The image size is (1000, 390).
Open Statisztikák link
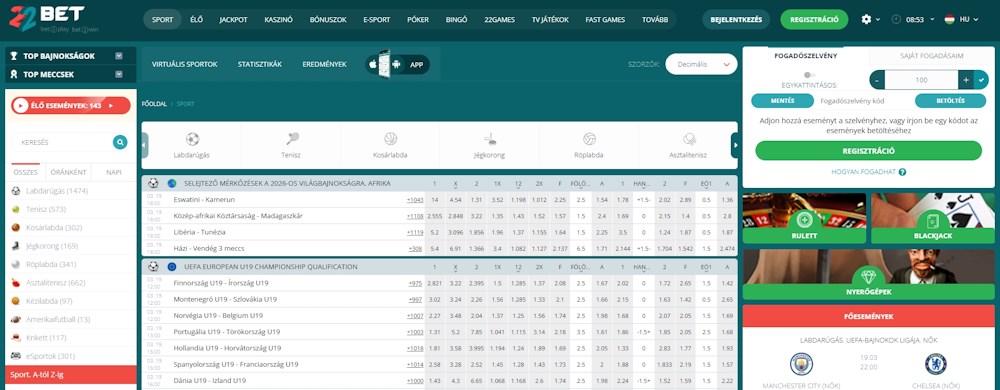(x=260, y=64)
